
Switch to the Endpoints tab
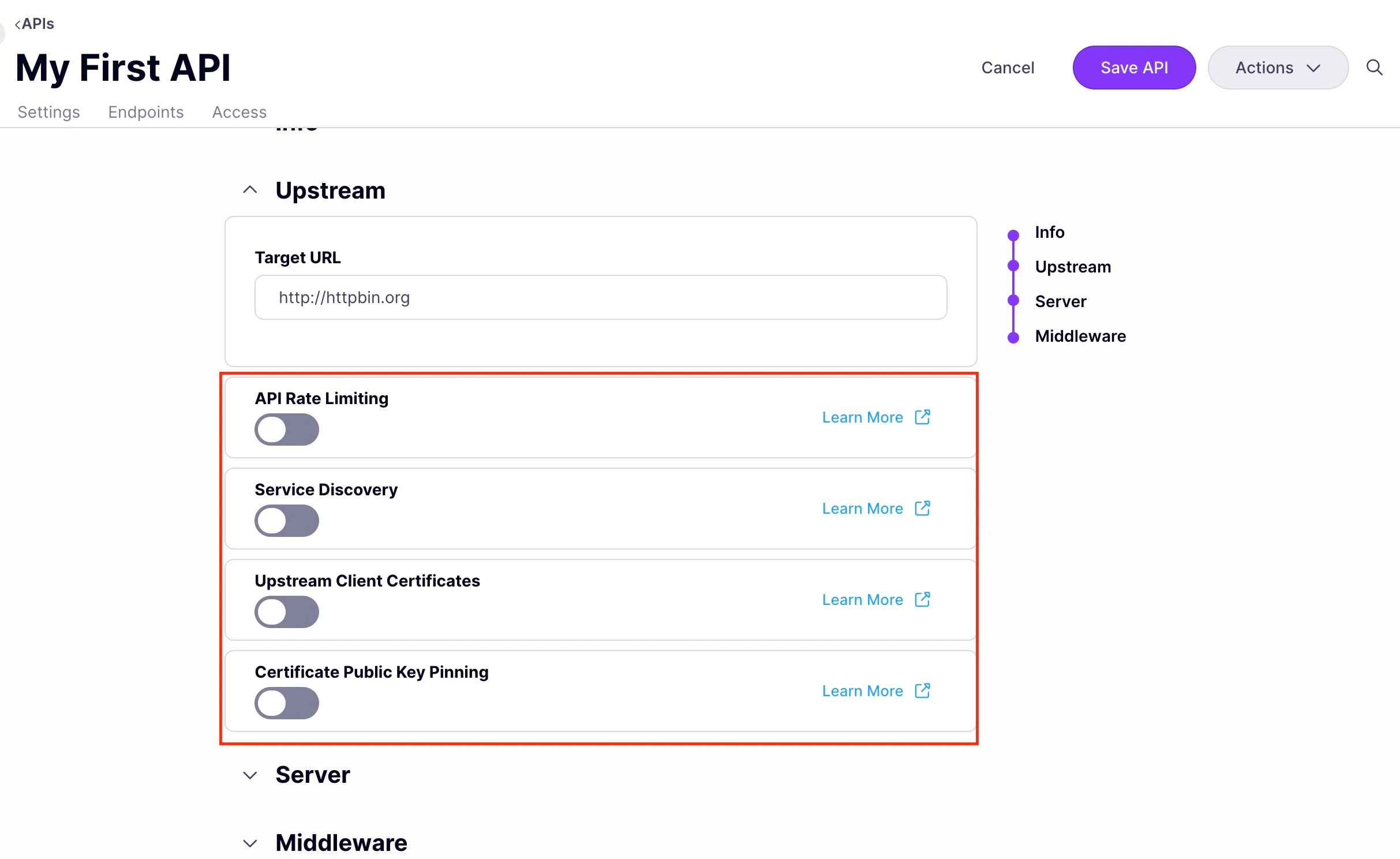click(x=145, y=112)
